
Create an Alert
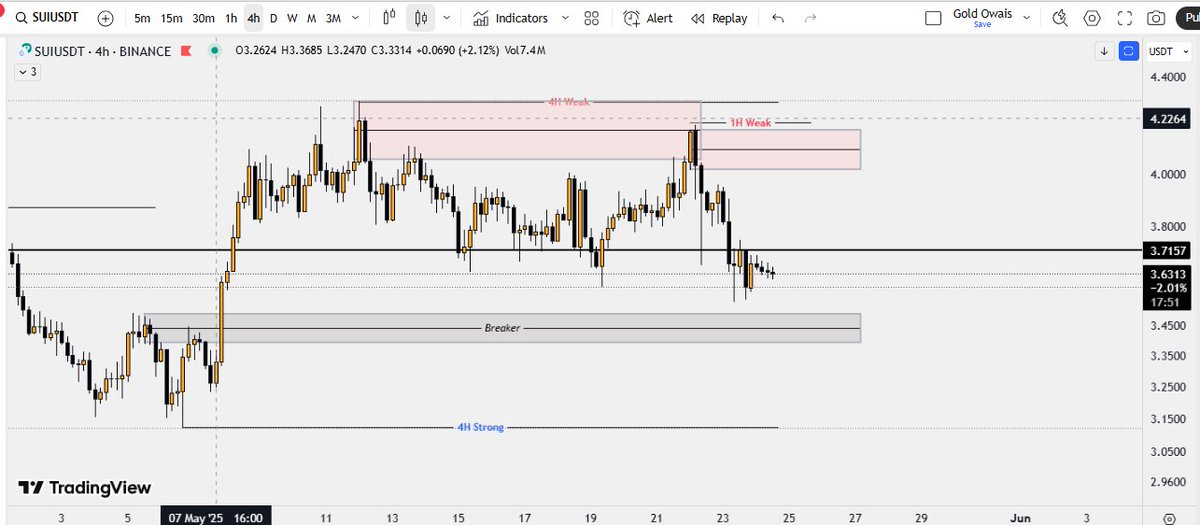647,18
